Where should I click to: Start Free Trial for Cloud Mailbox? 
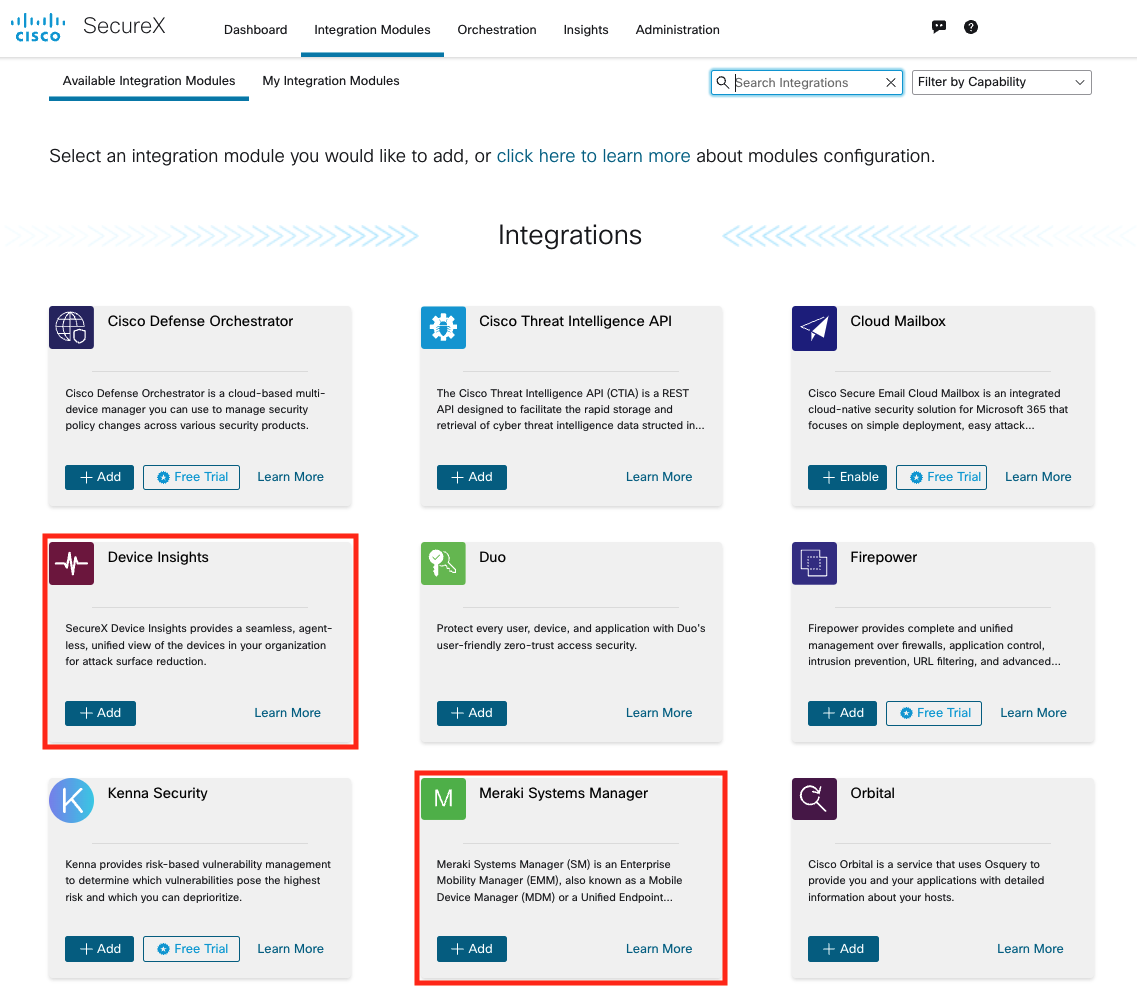pyautogui.click(x=941, y=477)
